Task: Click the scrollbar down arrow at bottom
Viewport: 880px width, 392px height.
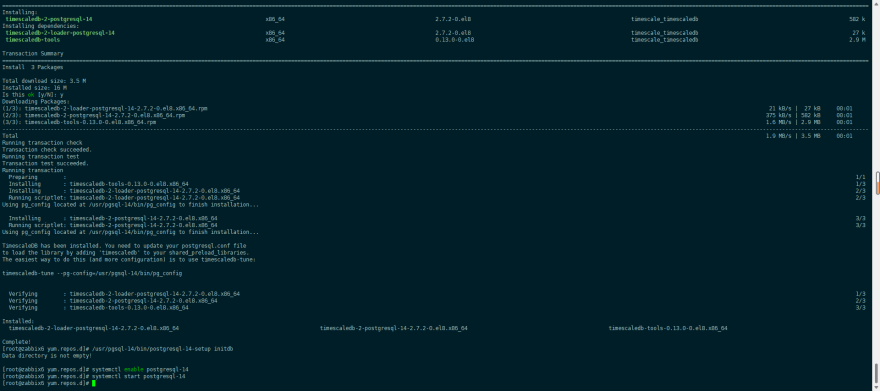Action: [x=876, y=388]
